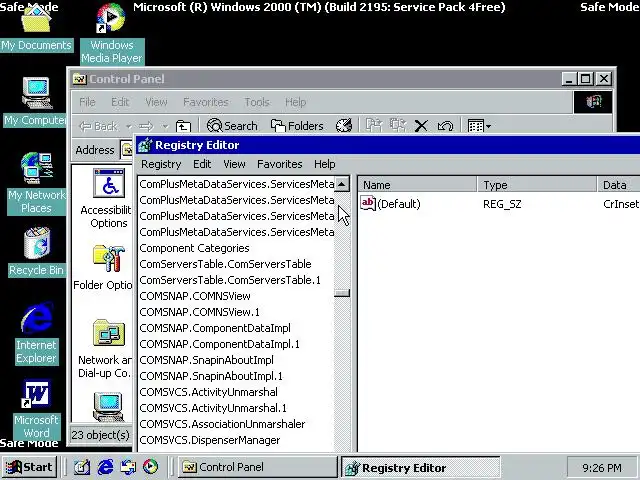Click Show Desktop quick launch icon

82,467
